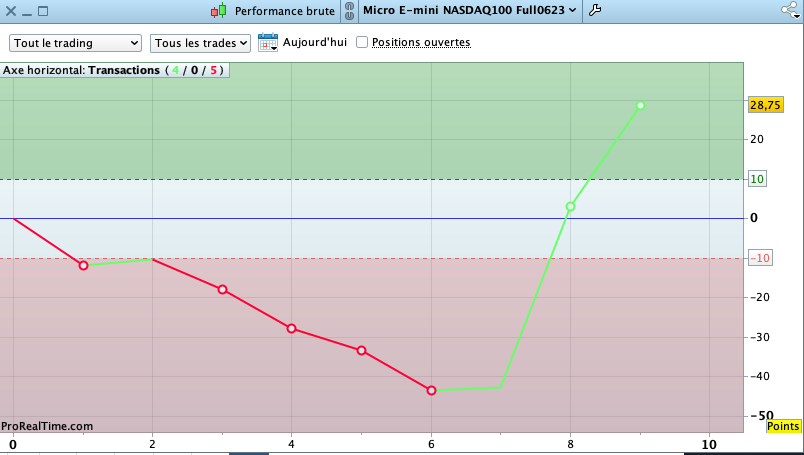Click the Aujourd'hui date label

(315, 42)
